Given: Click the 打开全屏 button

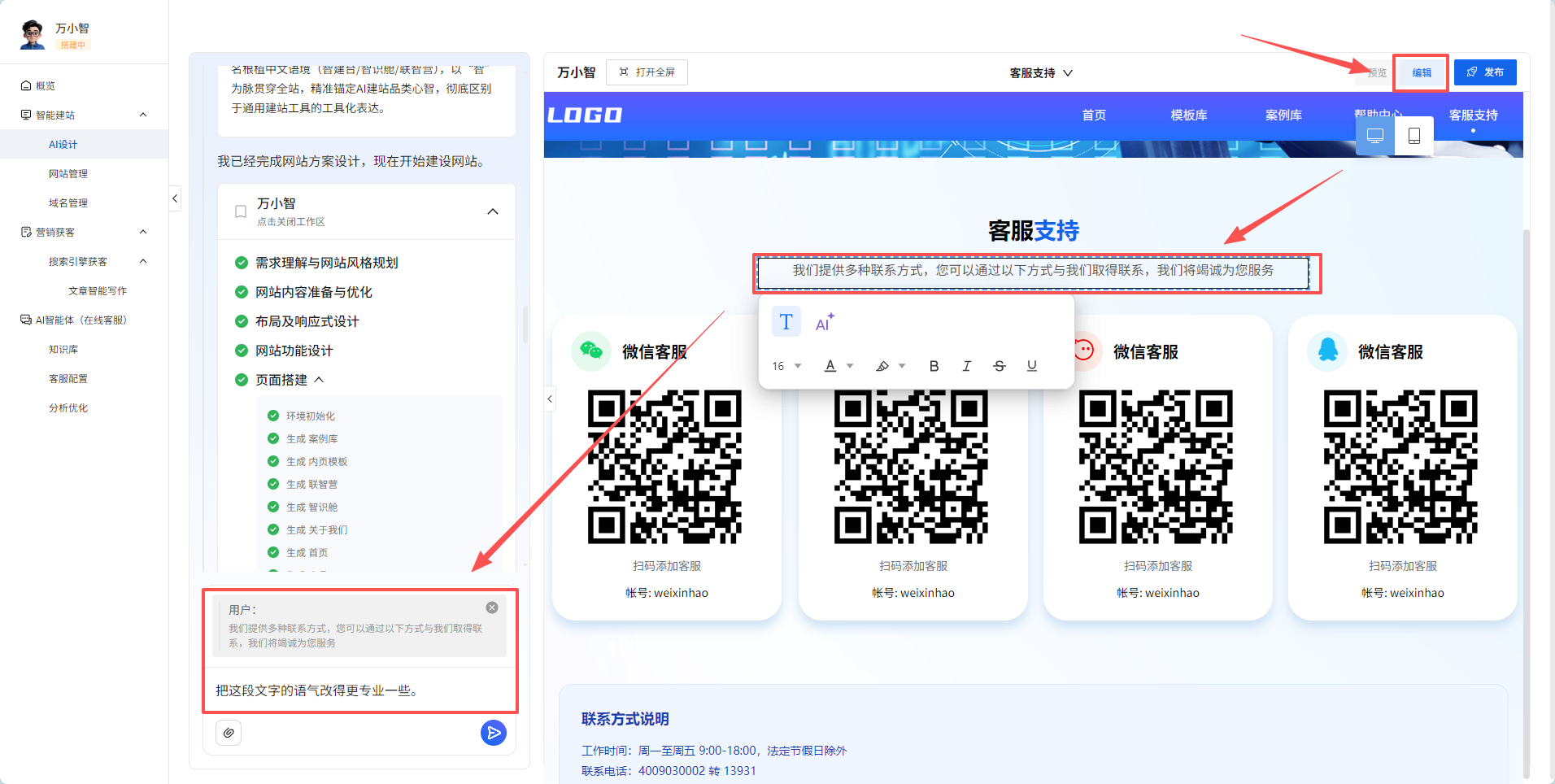Looking at the screenshot, I should (x=647, y=72).
